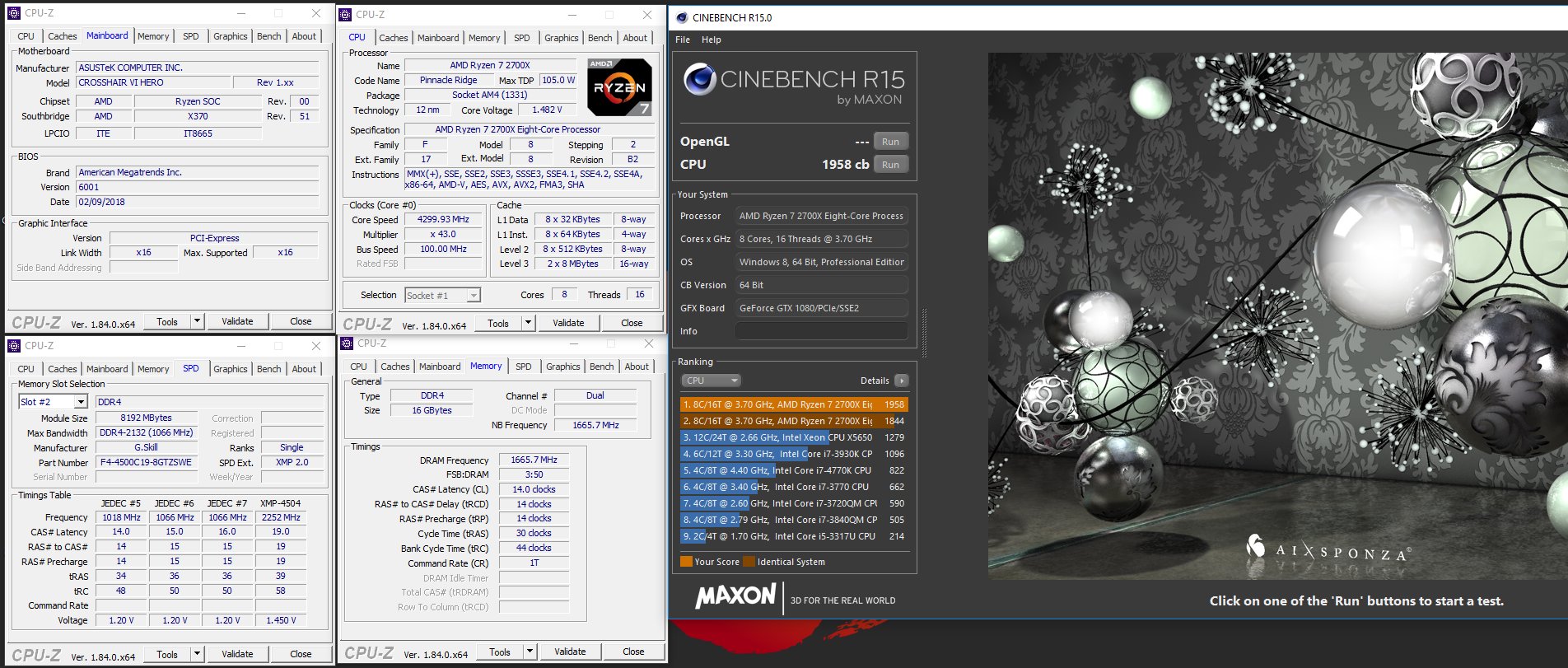
Task: Click Validate in the Memory window
Action: click(570, 652)
